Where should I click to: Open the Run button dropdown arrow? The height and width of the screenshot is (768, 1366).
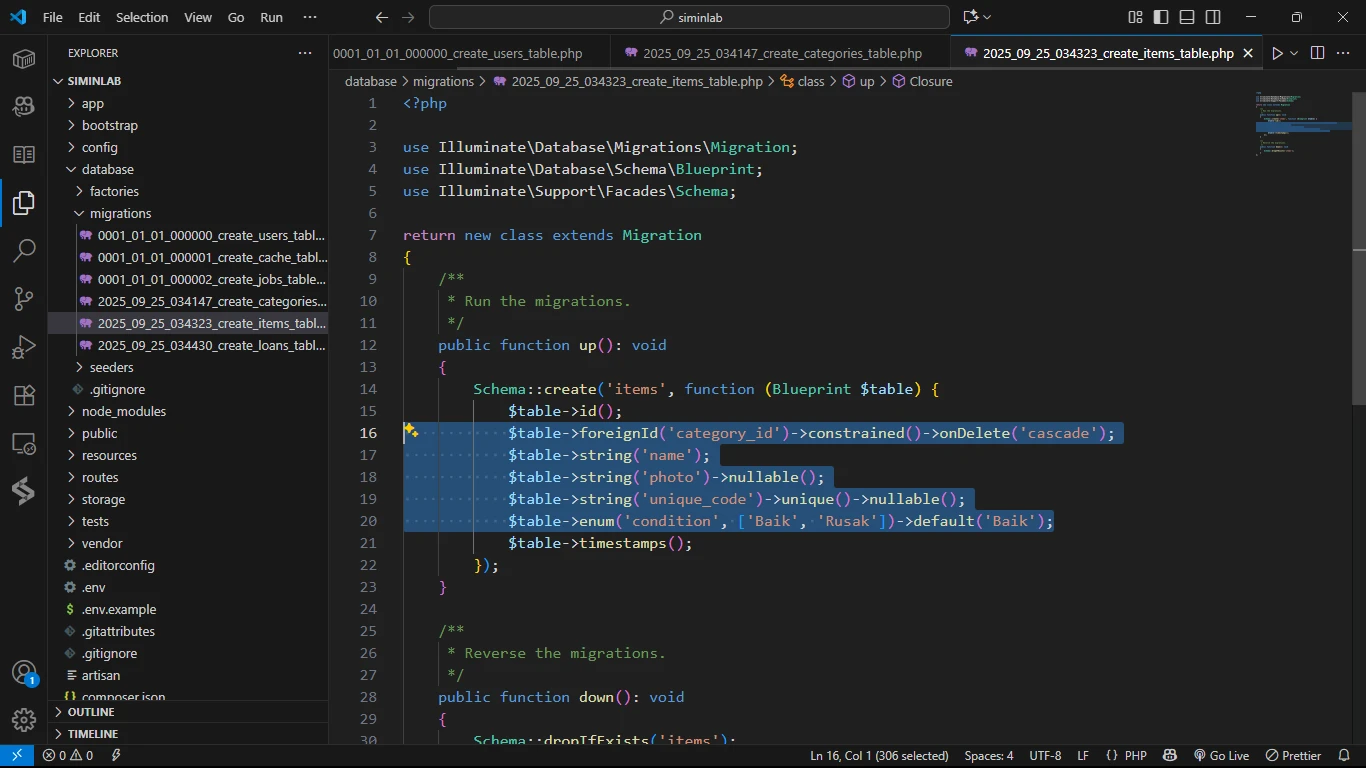(1294, 53)
